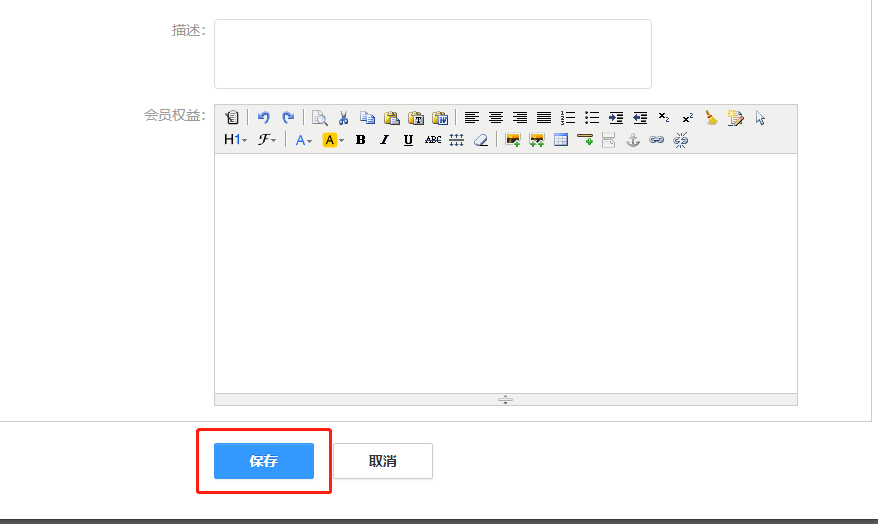This screenshot has height=524, width=878.
Task: Remove formatting with eraser icon
Action: coord(480,140)
